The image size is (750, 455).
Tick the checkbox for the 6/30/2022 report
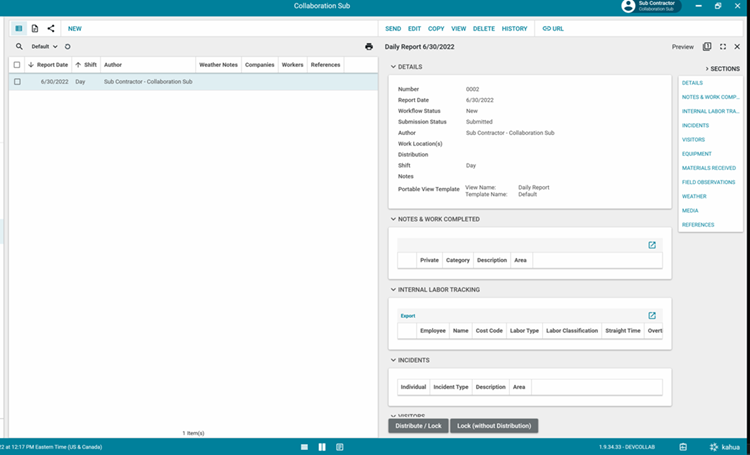[x=17, y=82]
